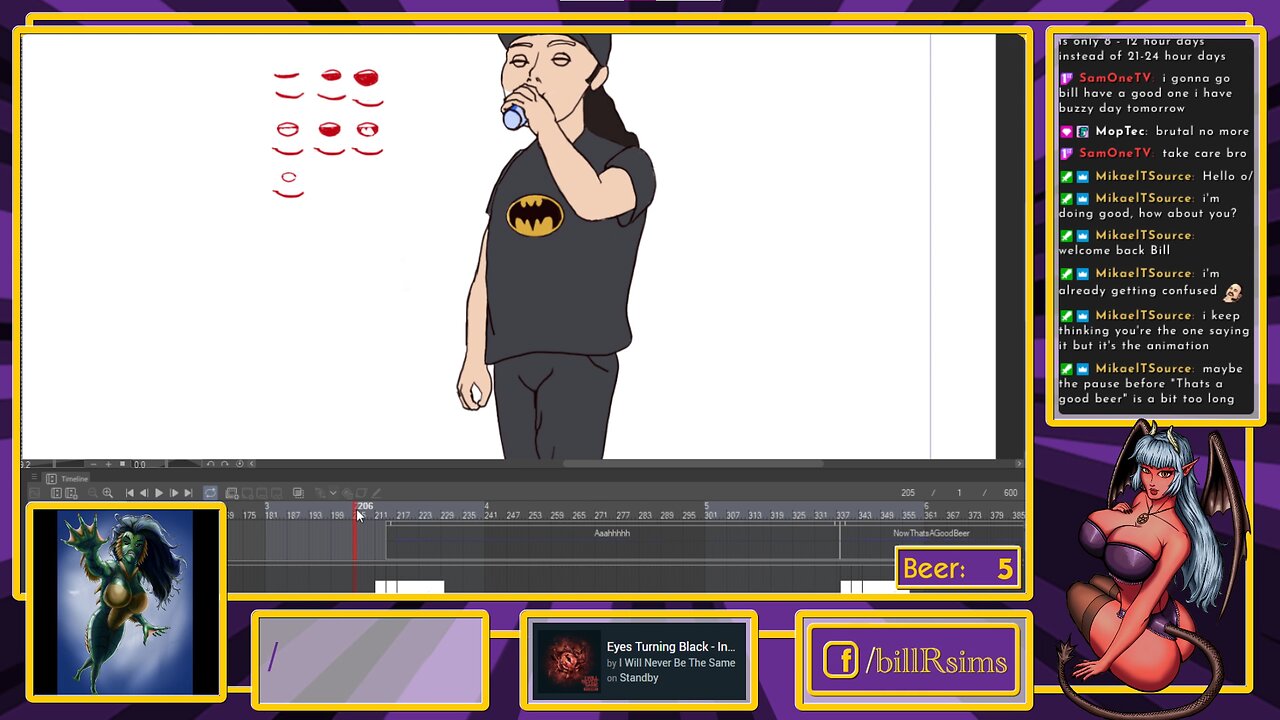Viewport: 1280px width, 720px height.
Task: Click the SamOneTV username beside take care bro
Action: (x=1115, y=153)
